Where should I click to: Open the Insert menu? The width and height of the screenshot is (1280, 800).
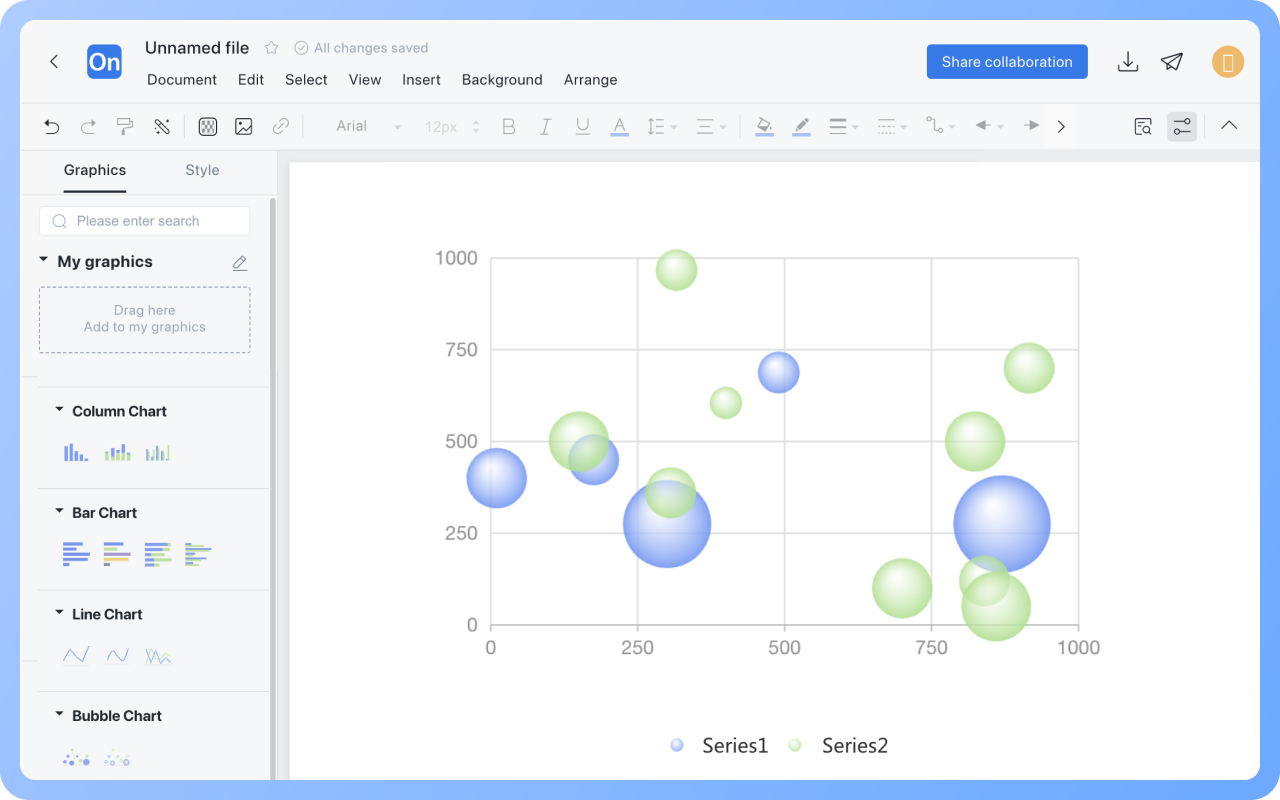(422, 80)
